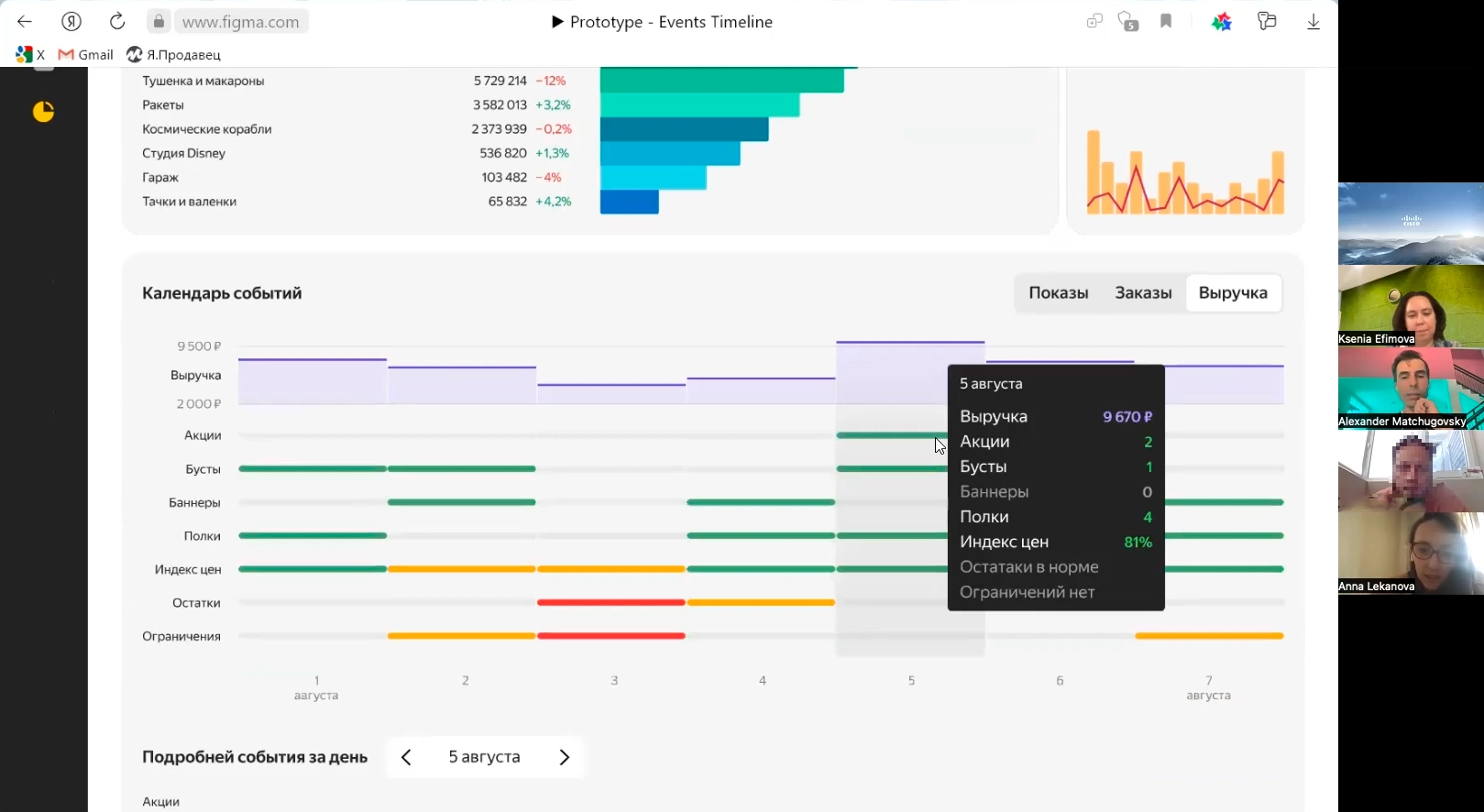This screenshot has width=1484, height=812.
Task: Switch to the Заказы tab
Action: (1143, 293)
